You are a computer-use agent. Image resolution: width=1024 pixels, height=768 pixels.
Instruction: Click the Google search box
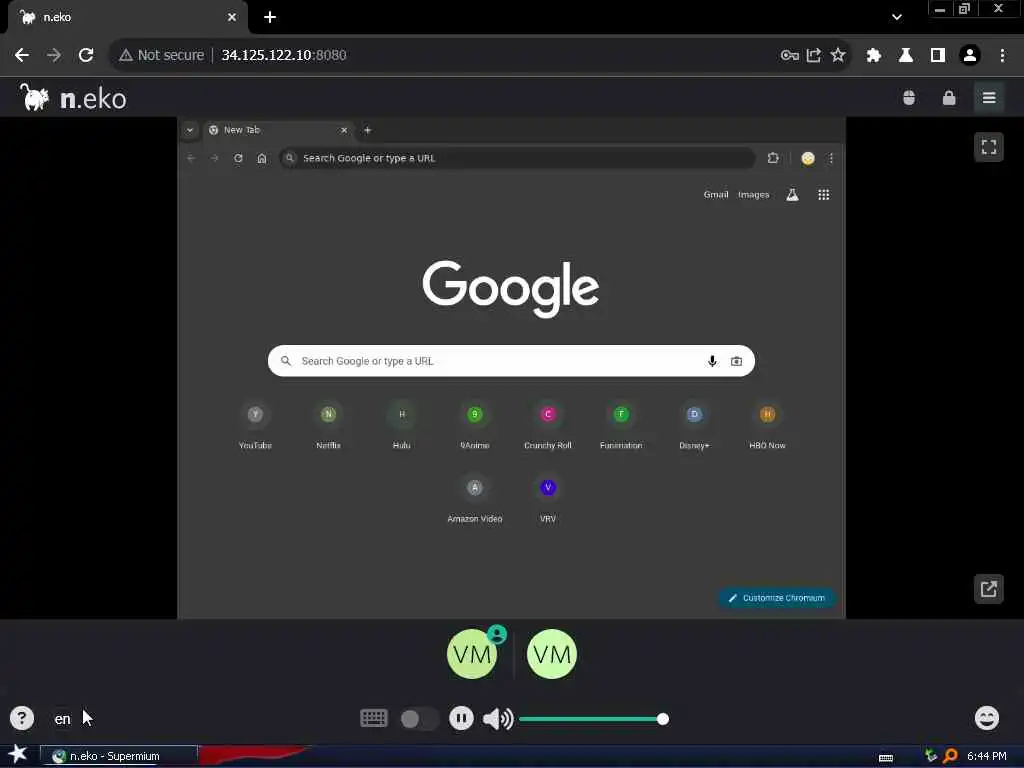click(511, 360)
